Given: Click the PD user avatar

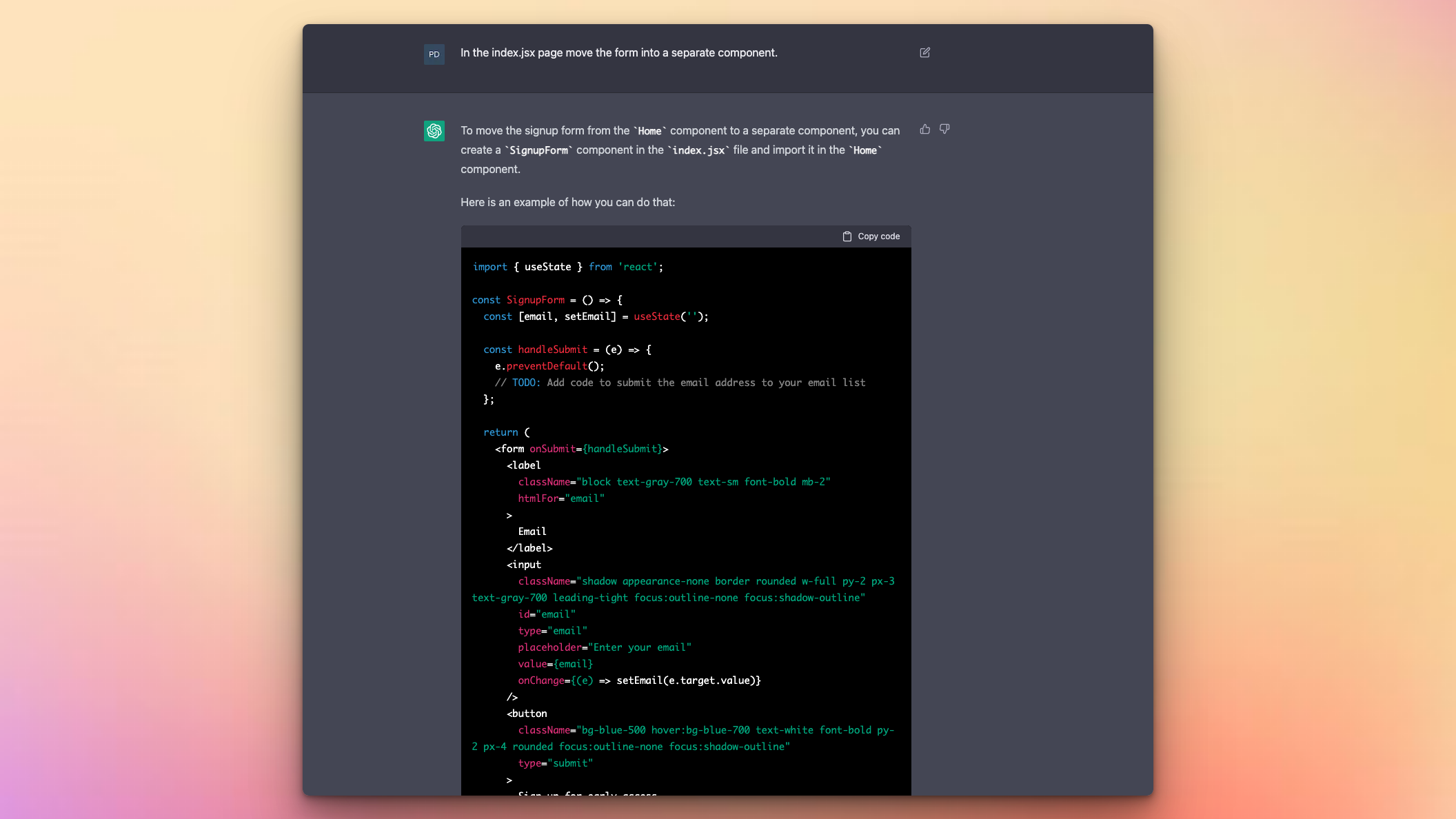Looking at the screenshot, I should point(434,54).
